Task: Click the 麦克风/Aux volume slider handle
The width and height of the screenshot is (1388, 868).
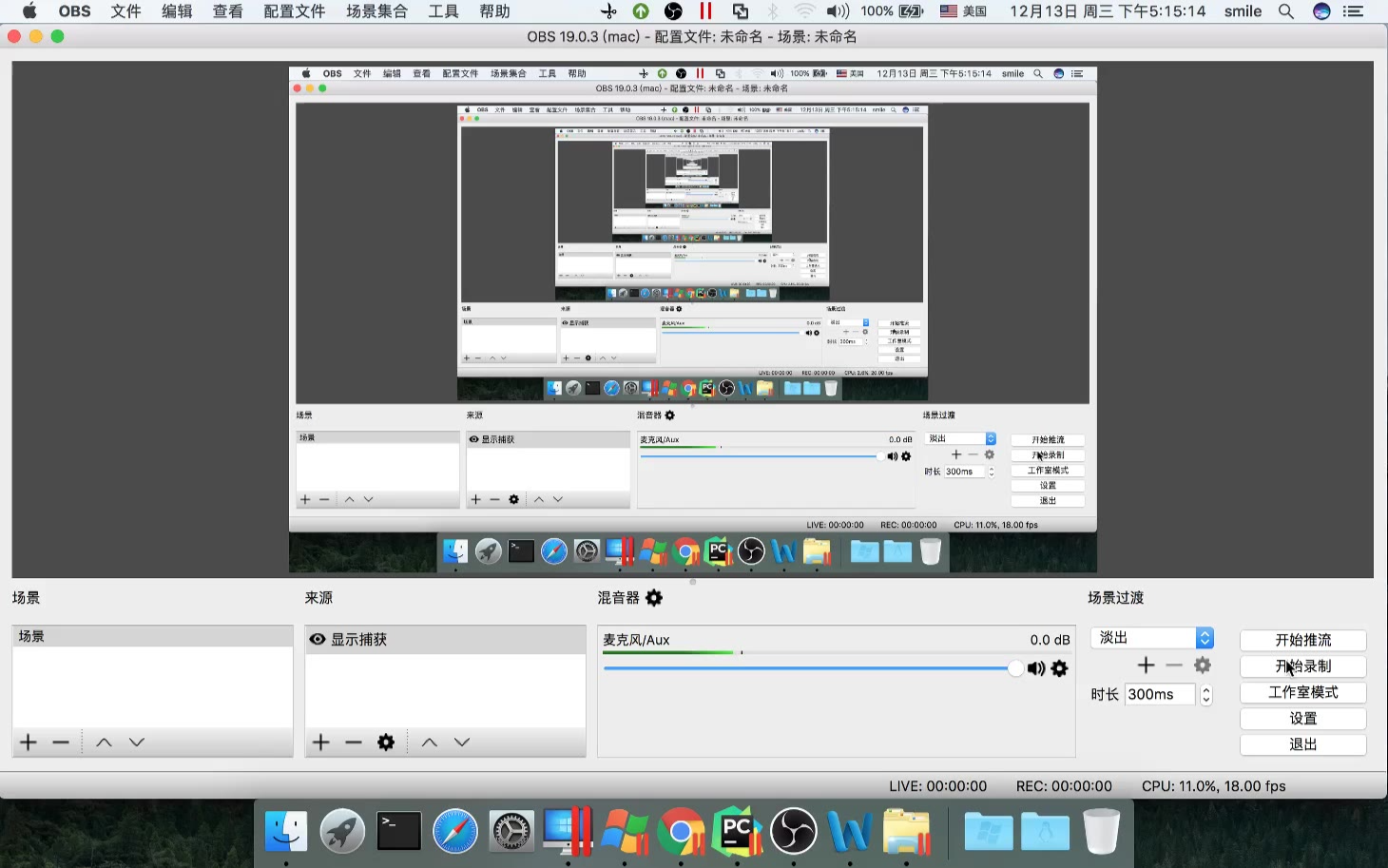Action: pyautogui.click(x=1015, y=668)
